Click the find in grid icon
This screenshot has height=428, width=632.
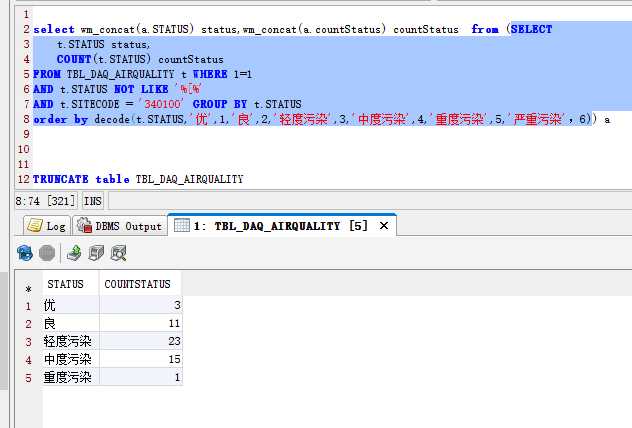(118, 253)
